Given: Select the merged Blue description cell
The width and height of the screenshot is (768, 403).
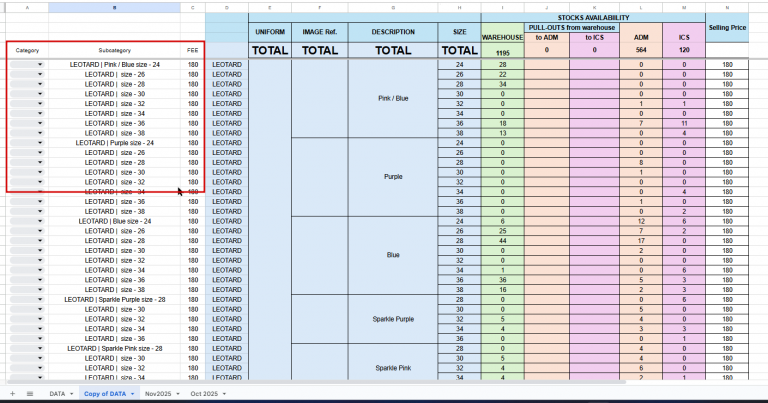Looking at the screenshot, I should (393, 255).
